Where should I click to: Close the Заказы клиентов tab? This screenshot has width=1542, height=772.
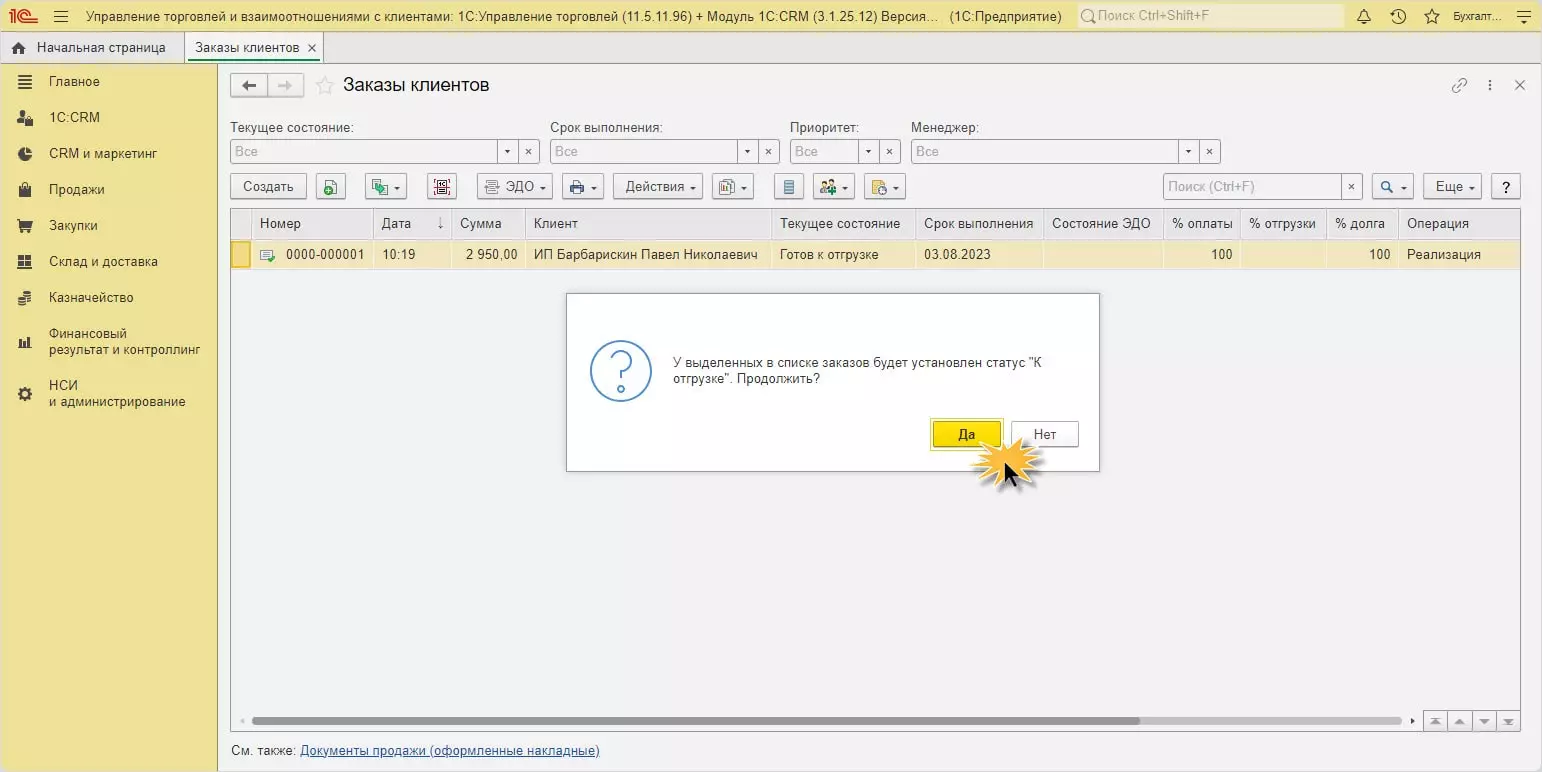click(312, 48)
